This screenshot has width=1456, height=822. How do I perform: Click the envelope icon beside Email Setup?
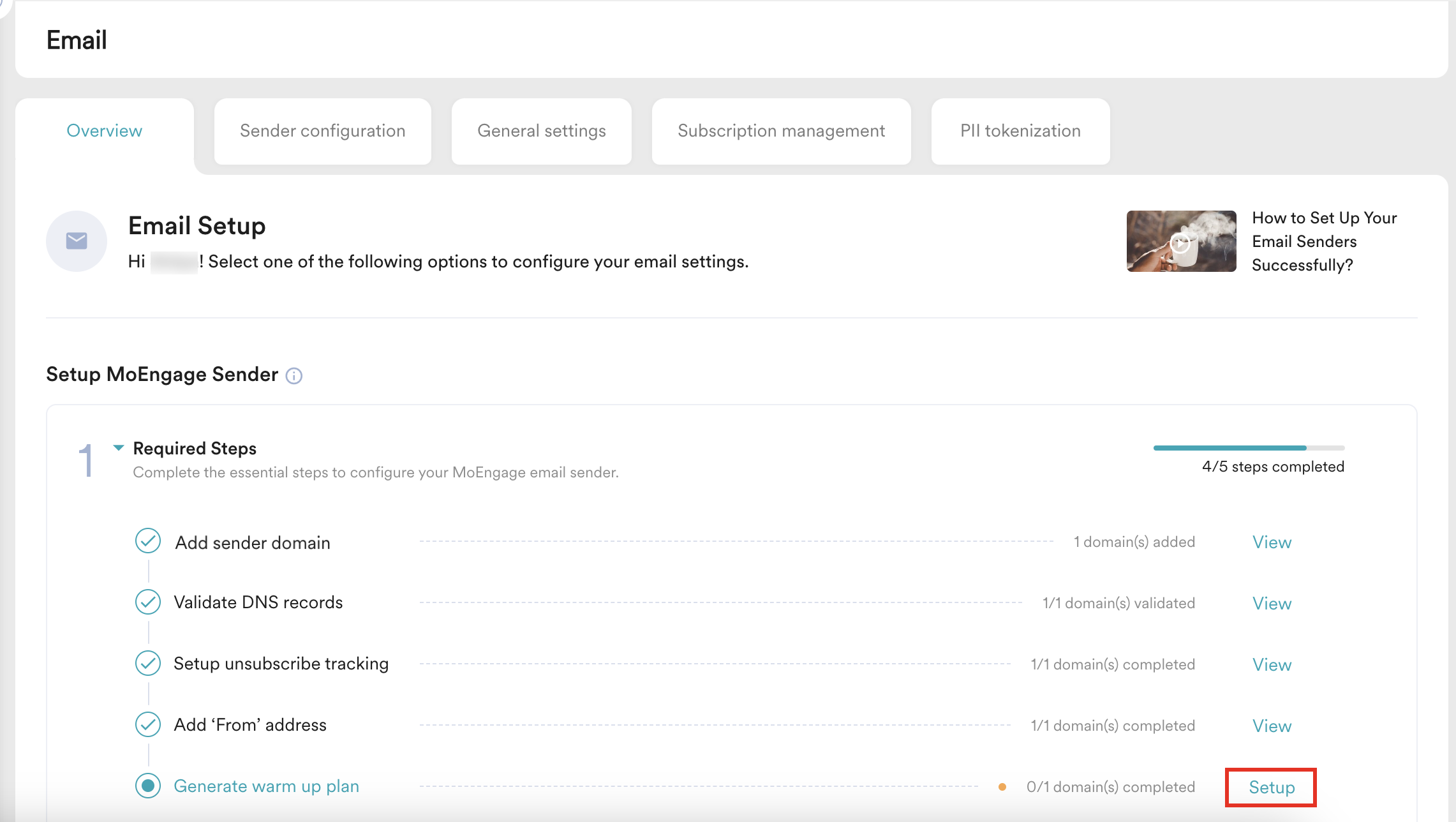[x=77, y=241]
